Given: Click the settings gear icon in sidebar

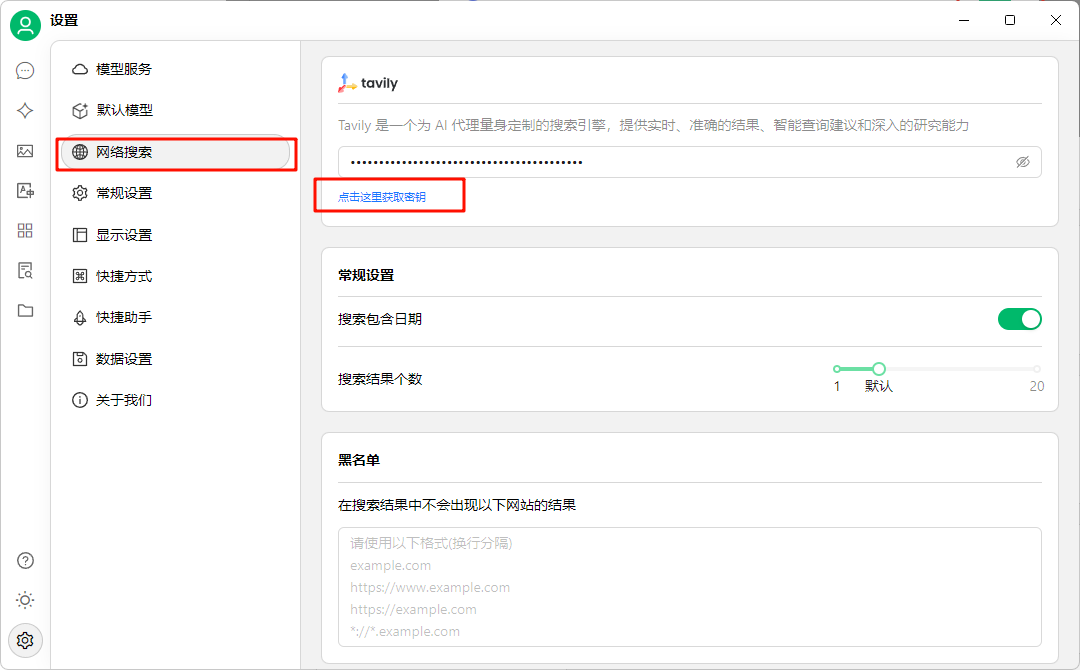Looking at the screenshot, I should 25,640.
